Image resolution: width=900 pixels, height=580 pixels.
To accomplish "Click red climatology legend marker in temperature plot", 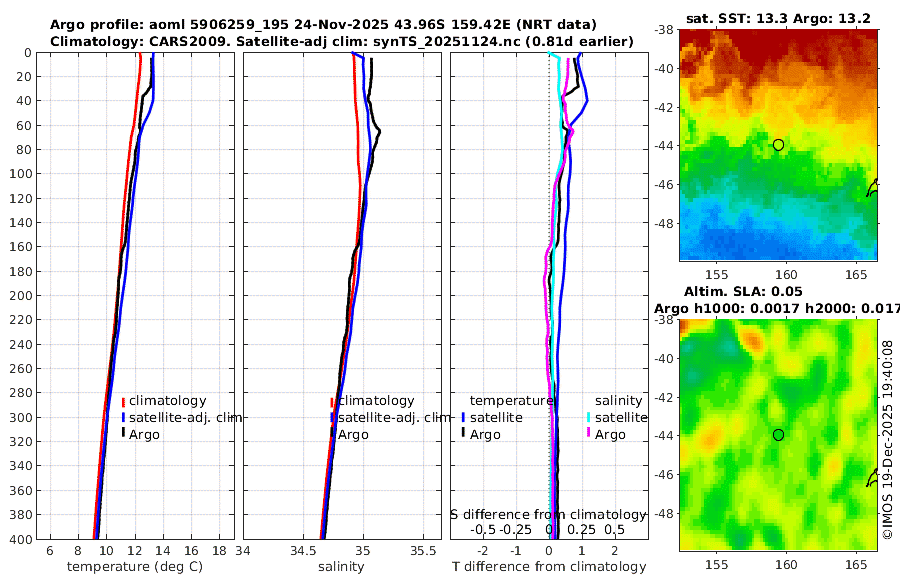I will pos(123,401).
